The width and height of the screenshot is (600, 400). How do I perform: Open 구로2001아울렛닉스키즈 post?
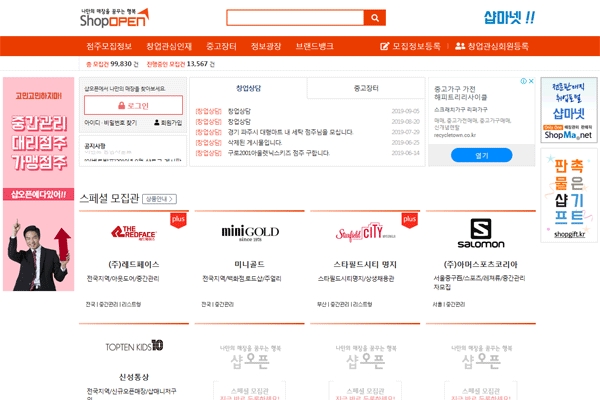278,153
